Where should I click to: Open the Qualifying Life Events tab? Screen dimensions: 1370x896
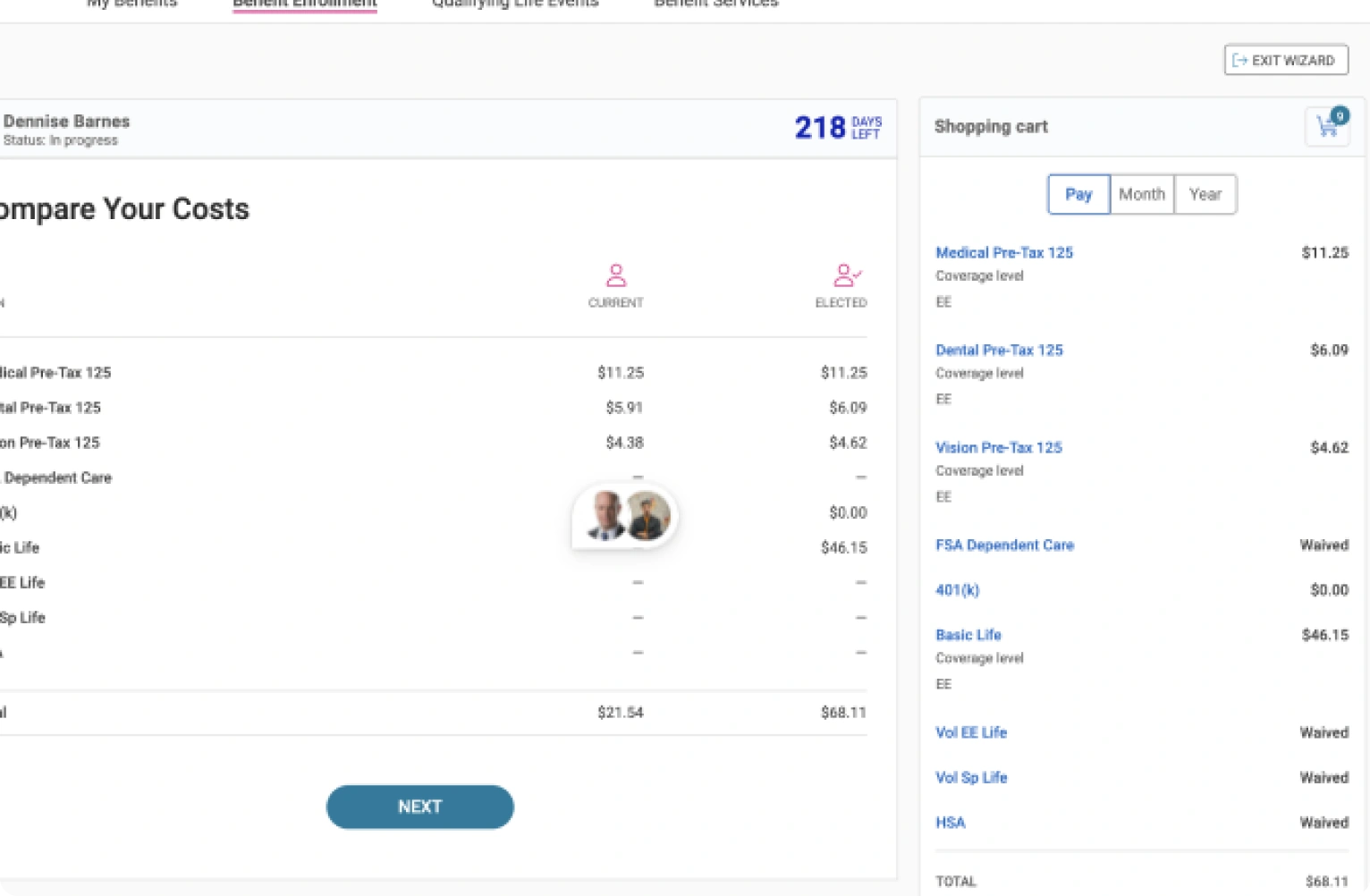(x=515, y=4)
